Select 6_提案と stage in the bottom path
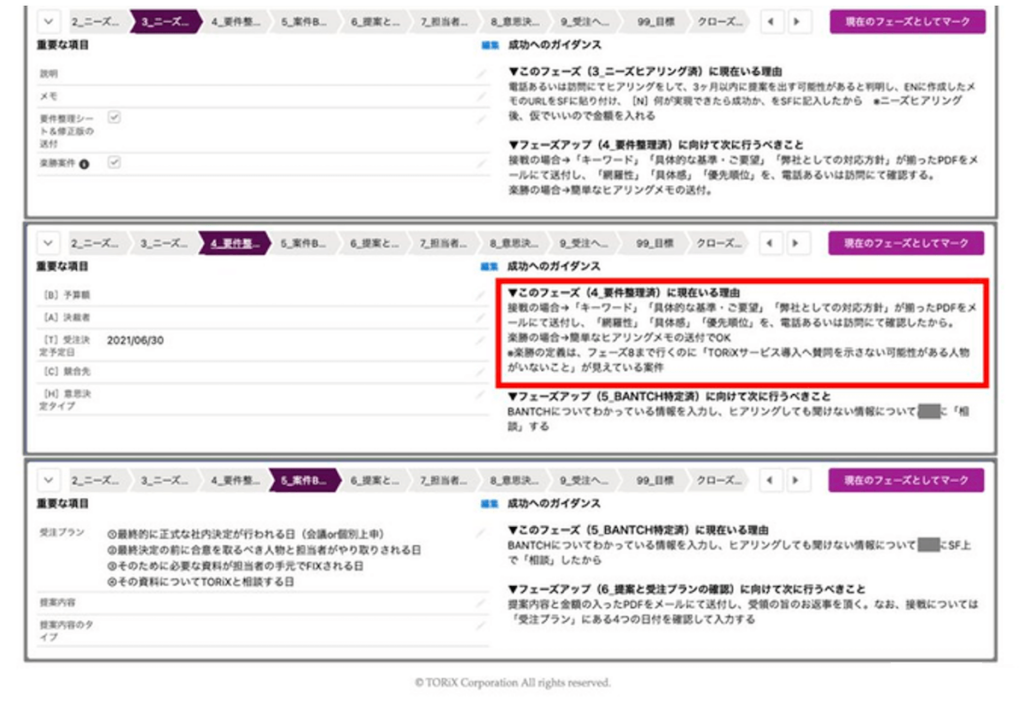The height and width of the screenshot is (713, 1024). (373, 481)
